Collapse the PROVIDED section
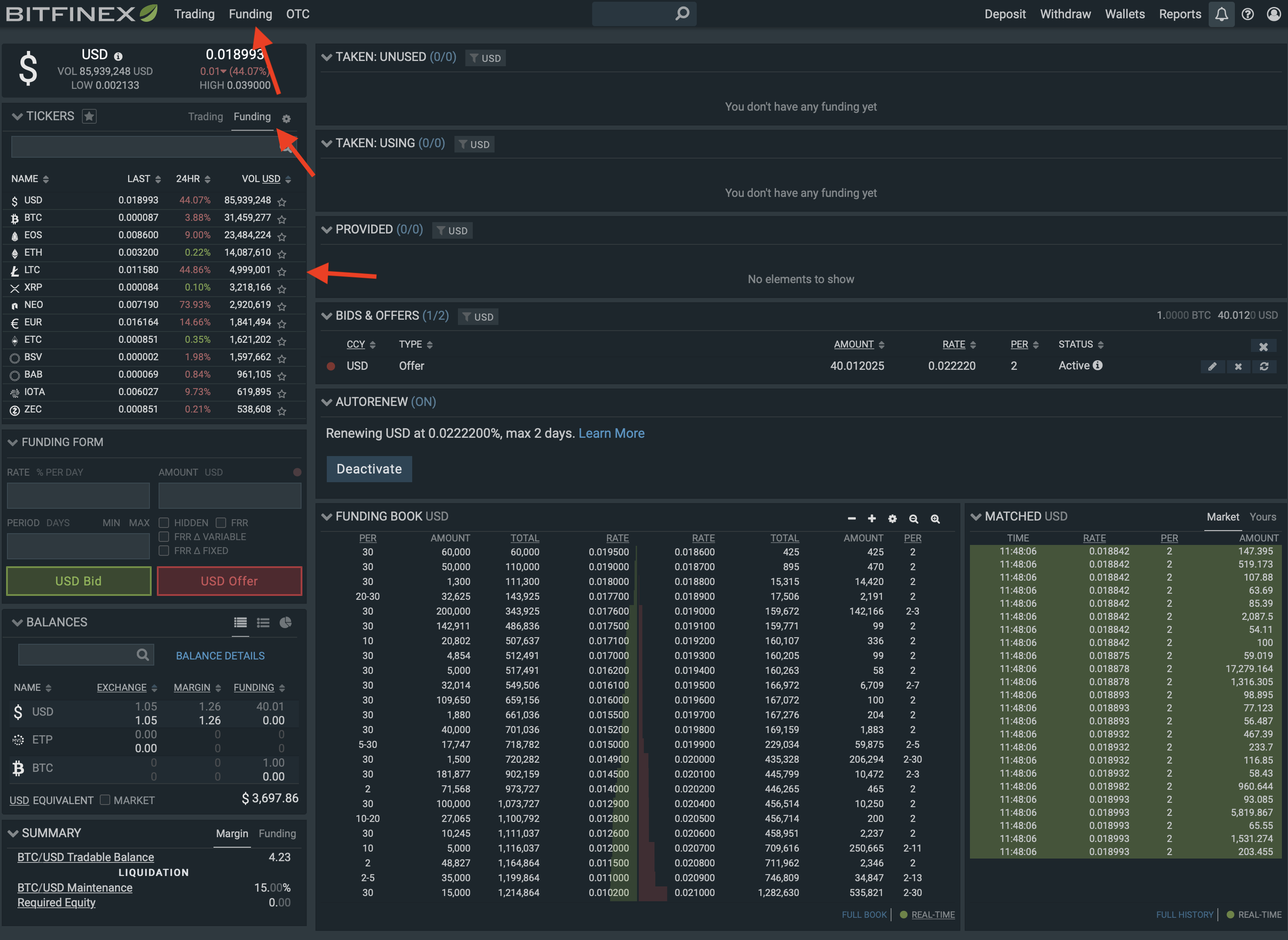The height and width of the screenshot is (940, 1288). point(327,229)
